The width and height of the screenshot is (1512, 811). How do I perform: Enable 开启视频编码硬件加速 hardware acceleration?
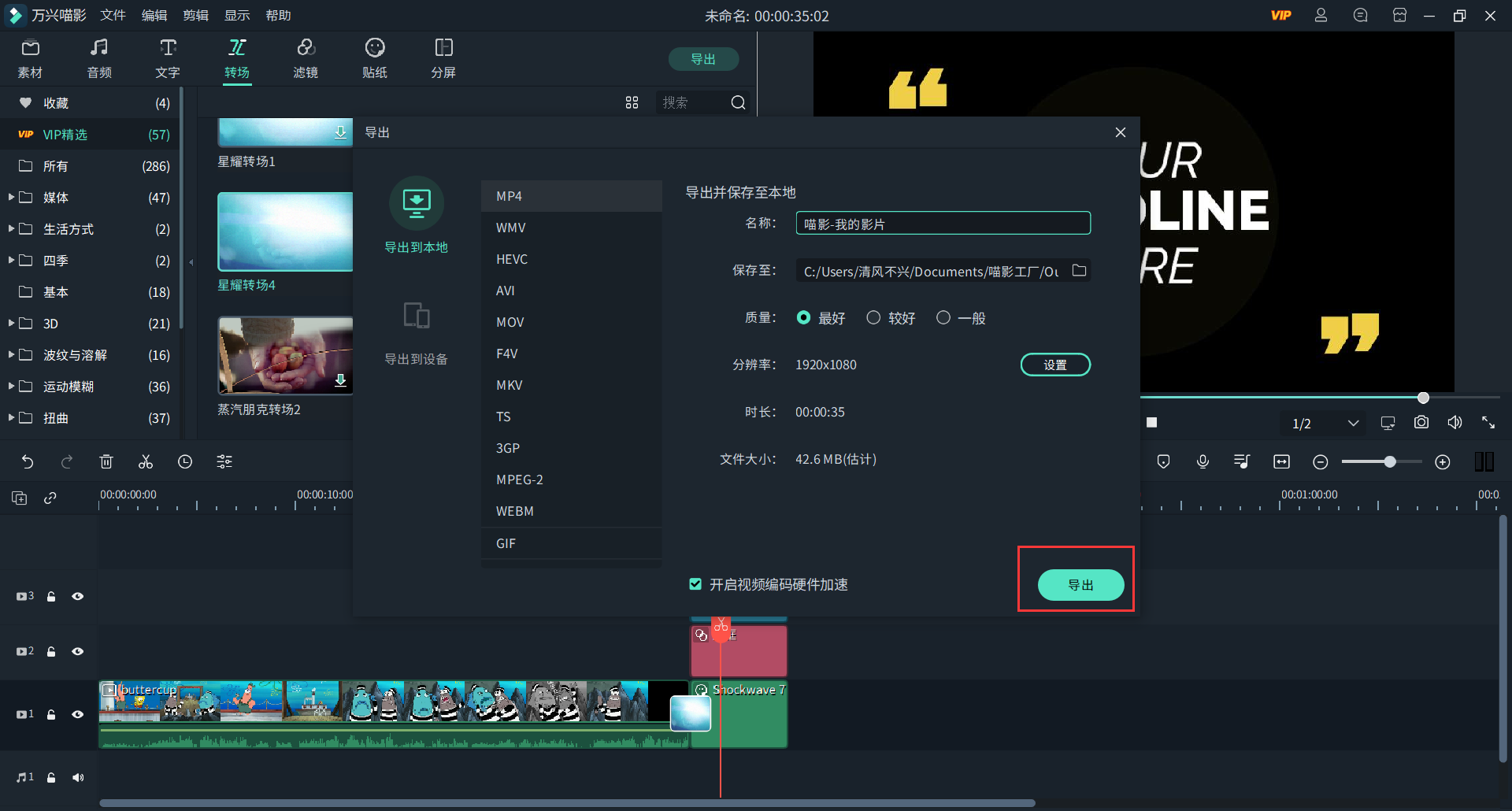point(695,584)
